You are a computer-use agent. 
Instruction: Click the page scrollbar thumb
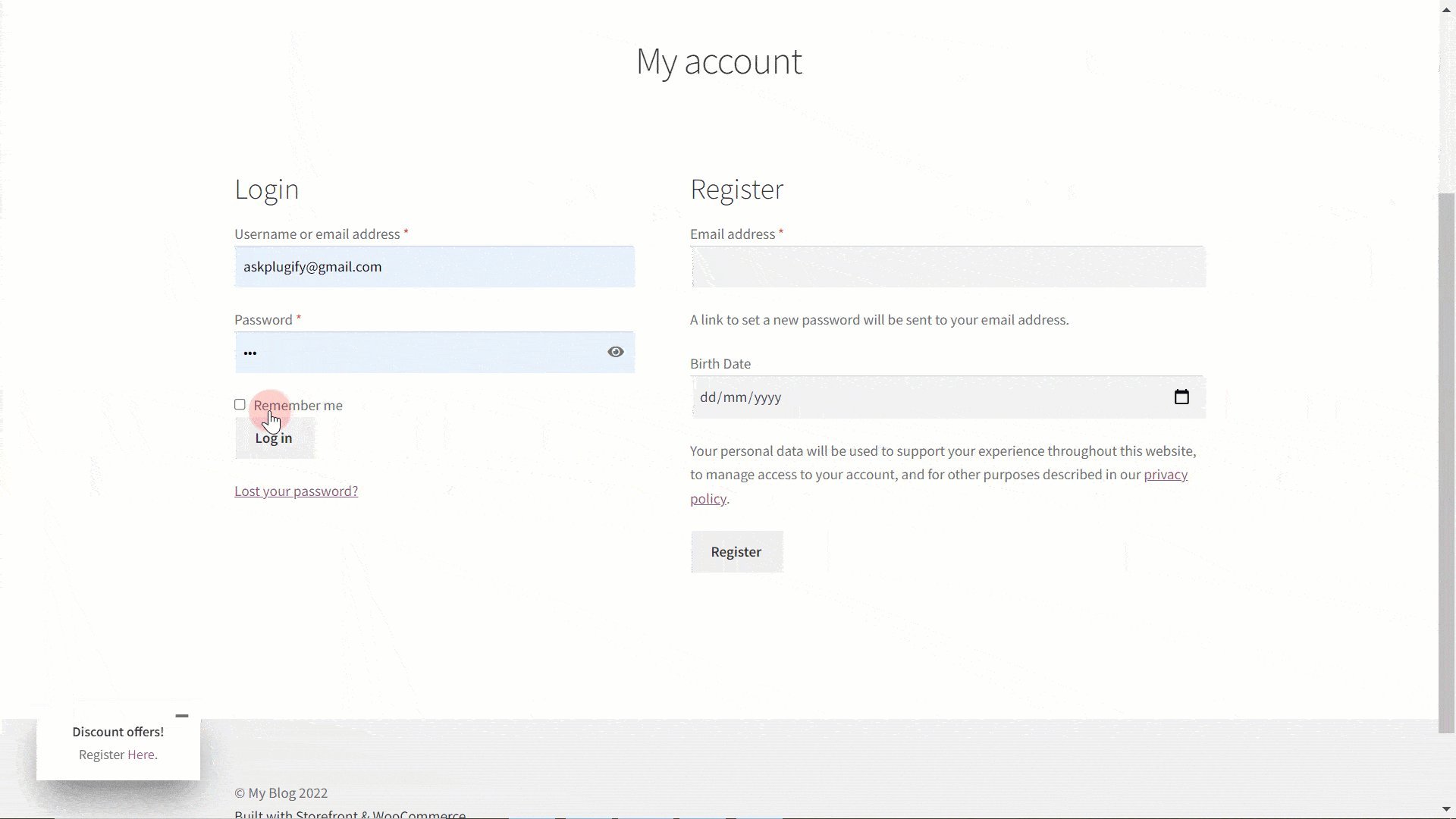(1447, 463)
